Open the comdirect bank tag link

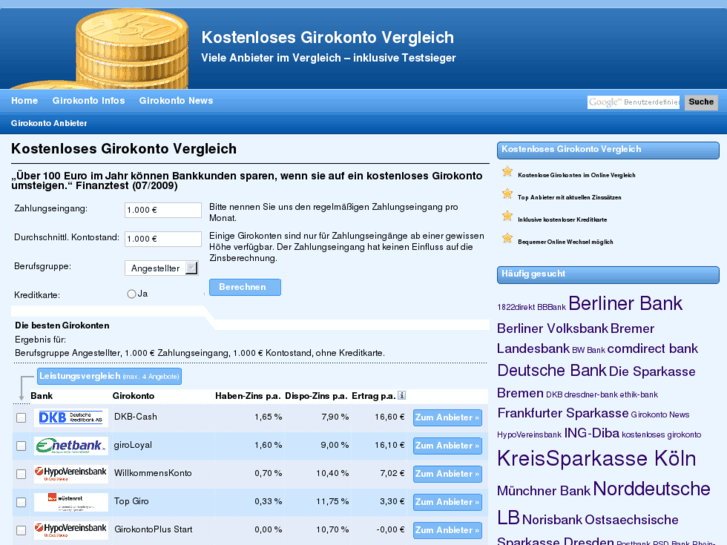pos(652,348)
